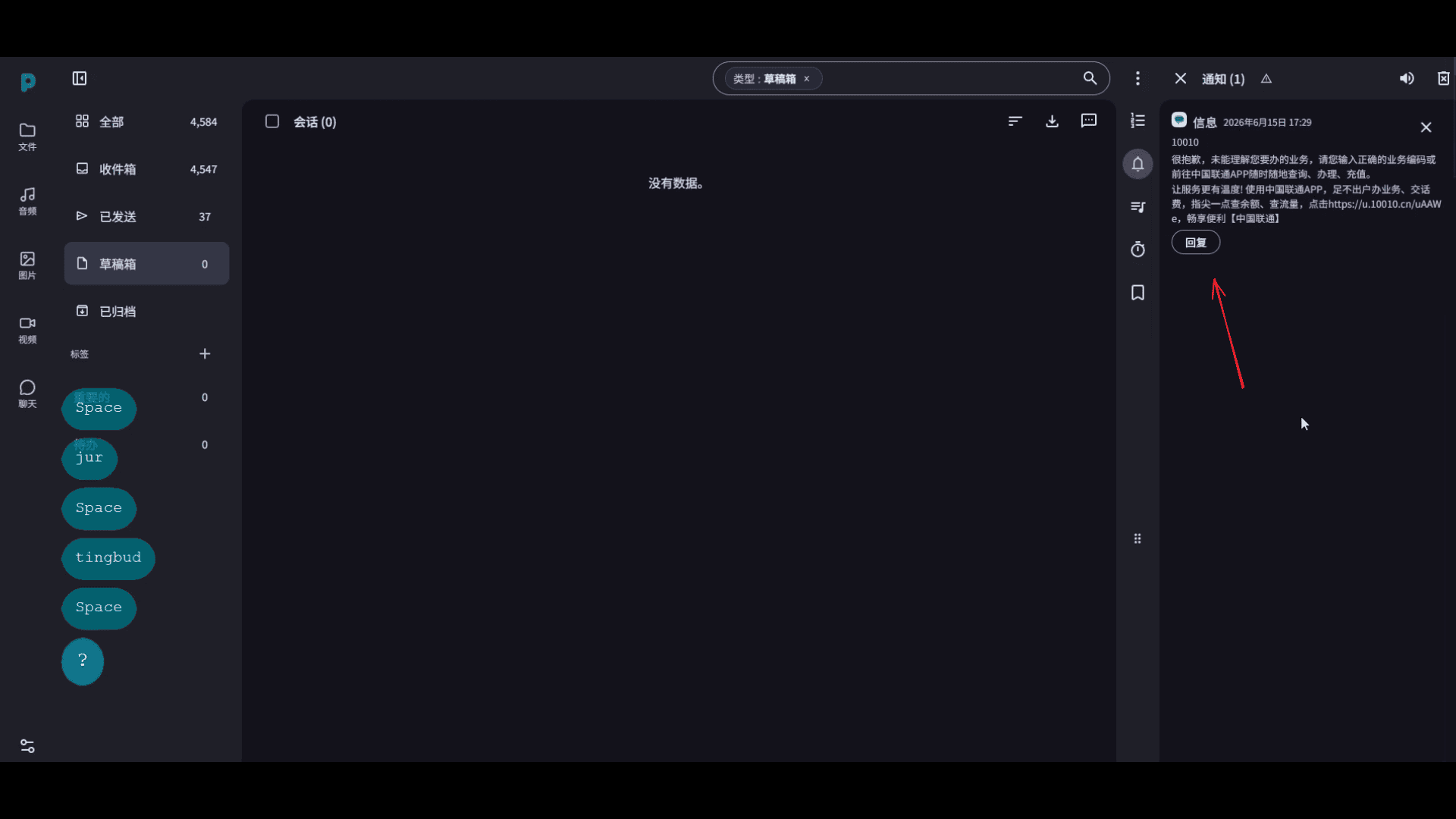The width and height of the screenshot is (1456, 819).
Task: Click the jur bubble label
Action: (x=89, y=458)
